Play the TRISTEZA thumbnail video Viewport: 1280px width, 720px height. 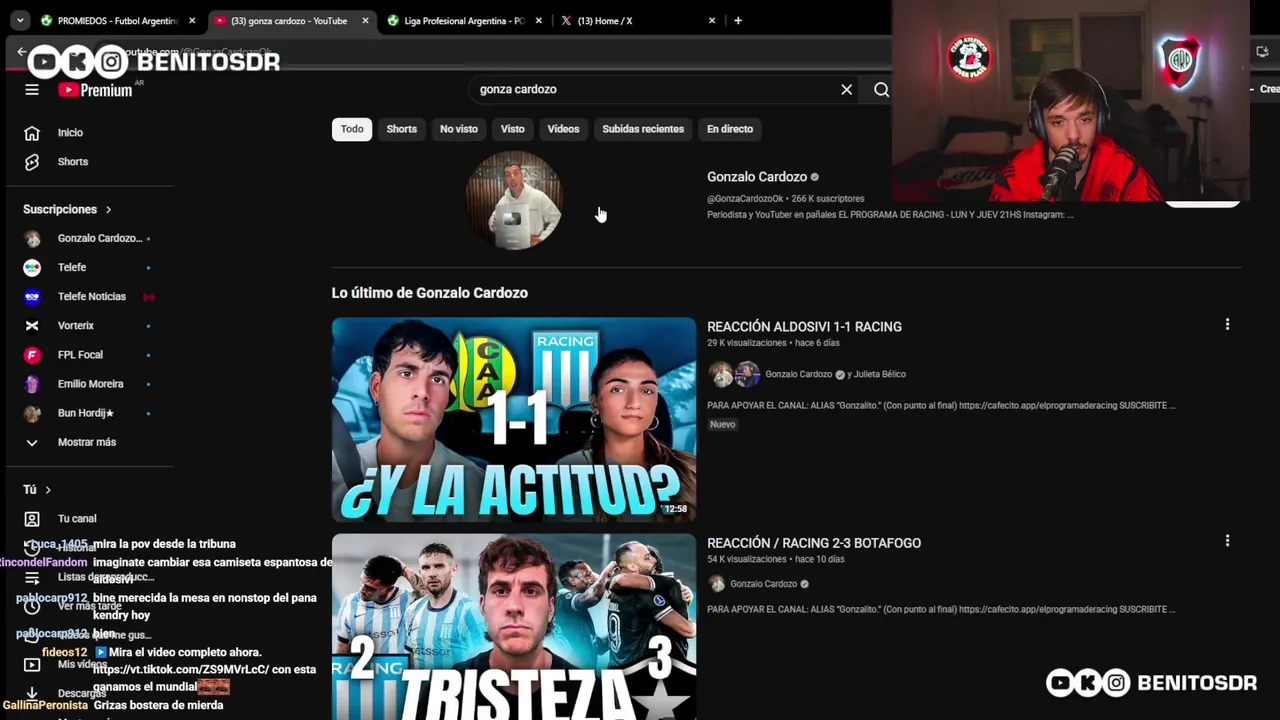click(x=514, y=627)
